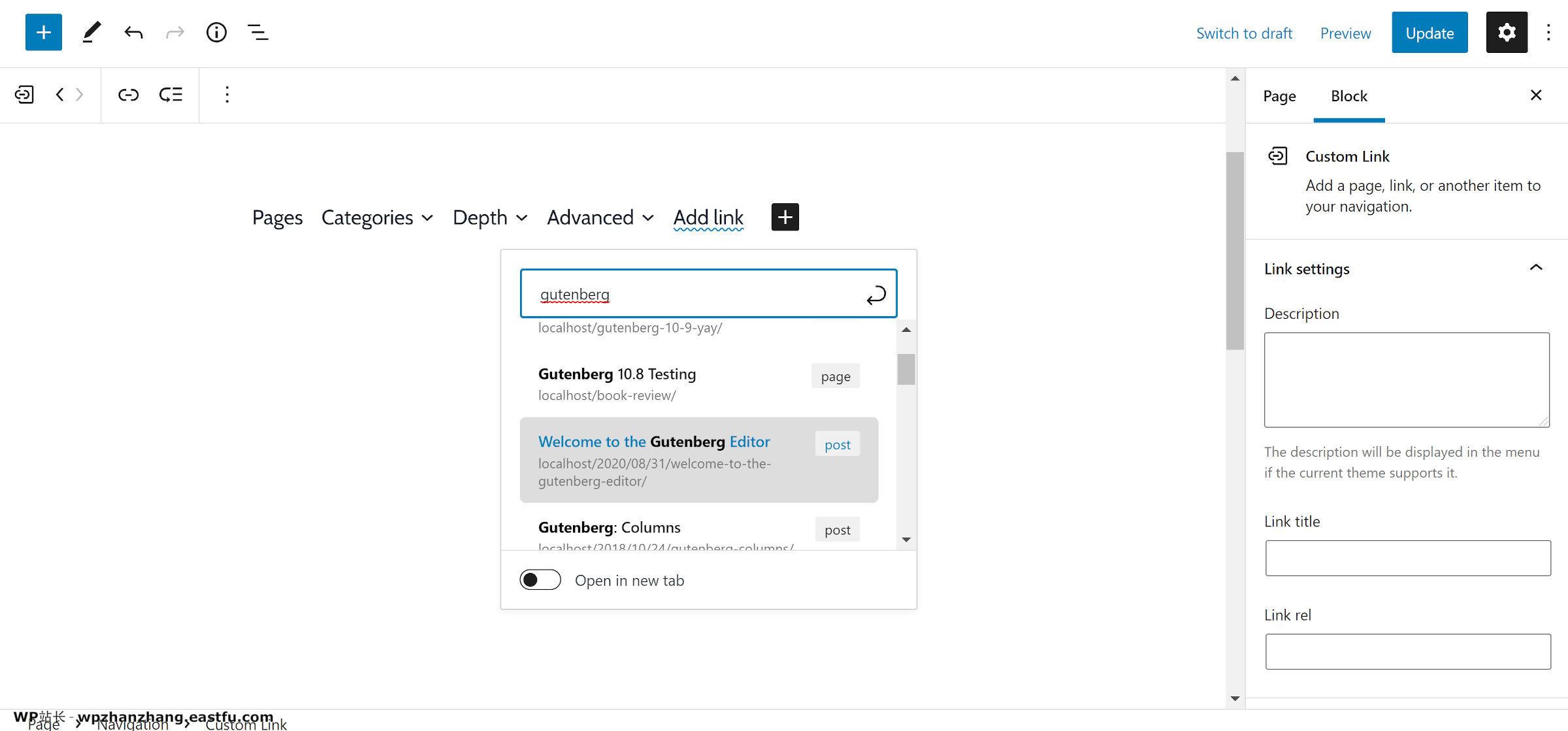The height and width of the screenshot is (731, 1568).
Task: Click the localhost/gutenberg-10-9-yay/ URL text
Action: click(630, 328)
